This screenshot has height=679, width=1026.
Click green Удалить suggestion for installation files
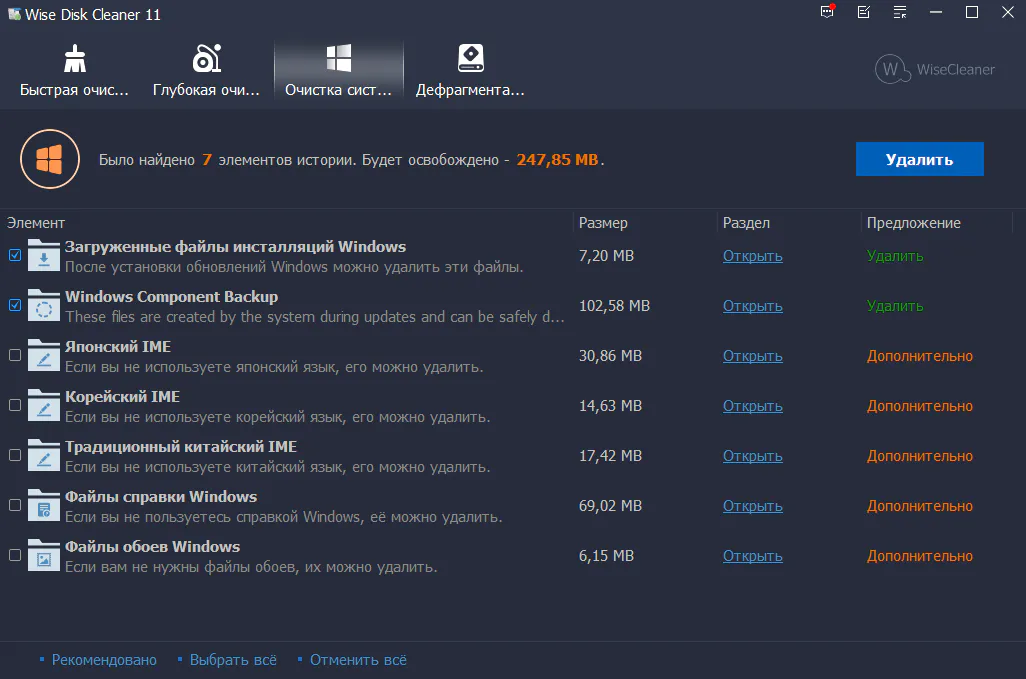click(x=895, y=256)
